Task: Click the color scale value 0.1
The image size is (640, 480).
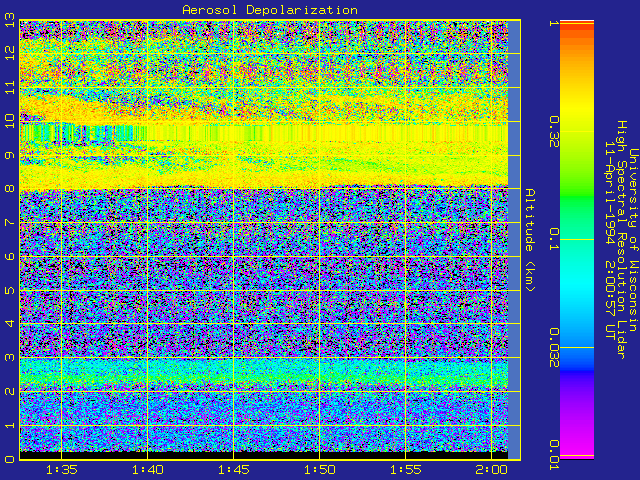Action: click(x=554, y=240)
